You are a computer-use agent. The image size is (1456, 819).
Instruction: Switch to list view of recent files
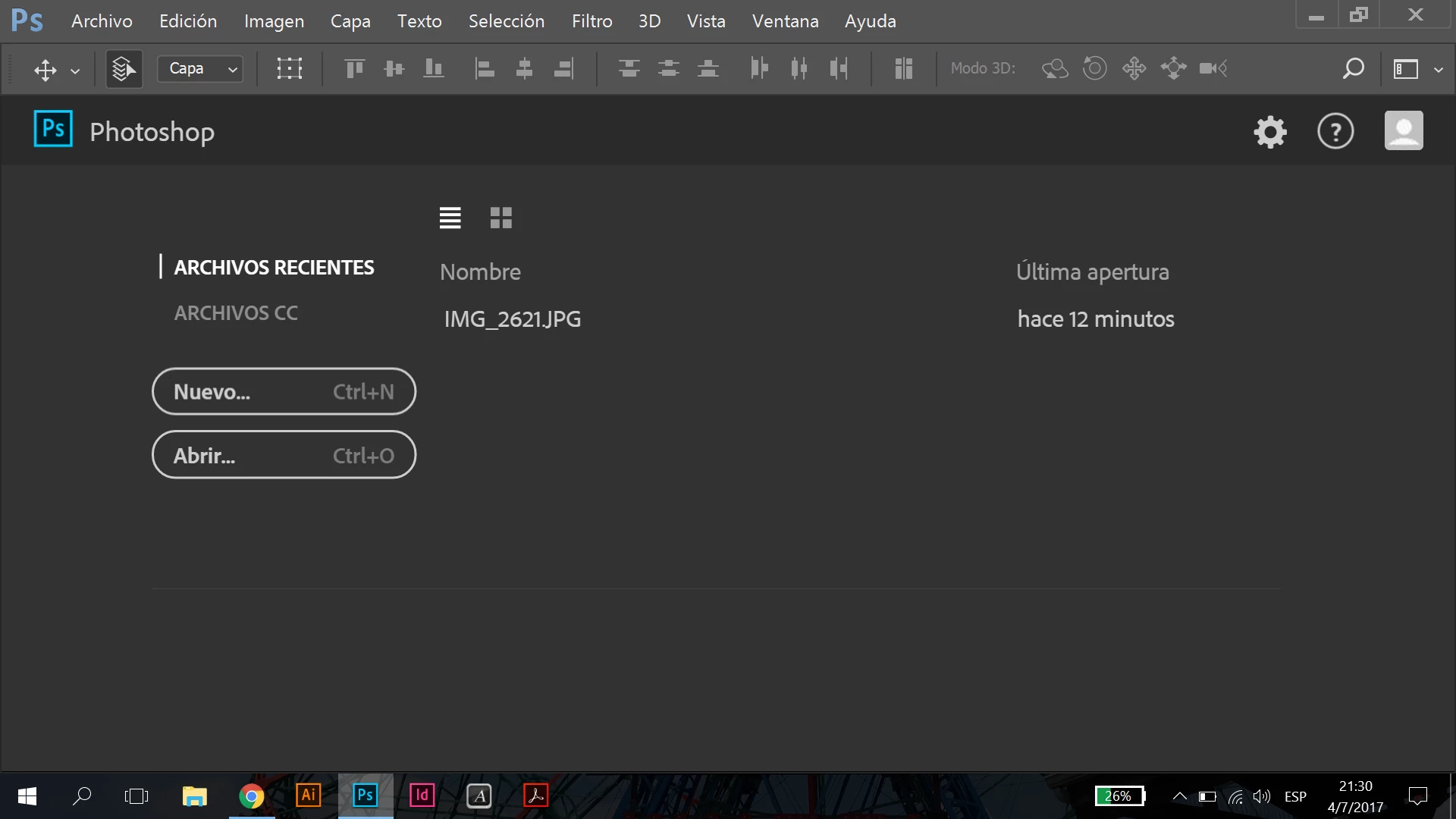450,218
